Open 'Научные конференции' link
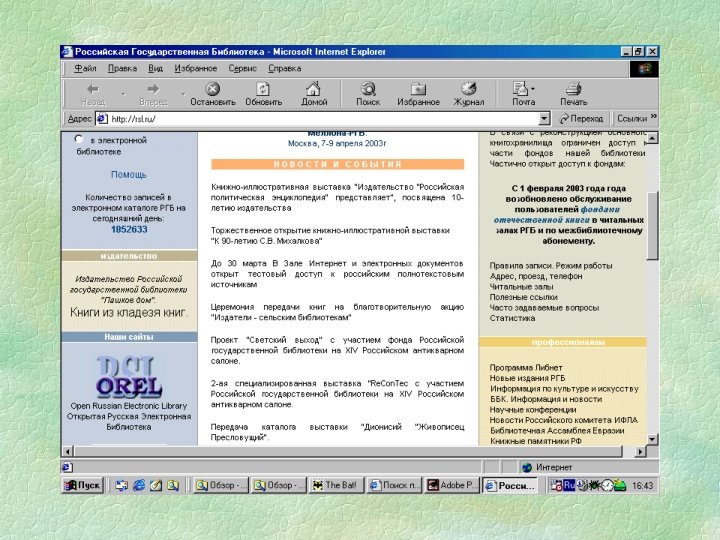This screenshot has height=540, width=720. coord(533,410)
